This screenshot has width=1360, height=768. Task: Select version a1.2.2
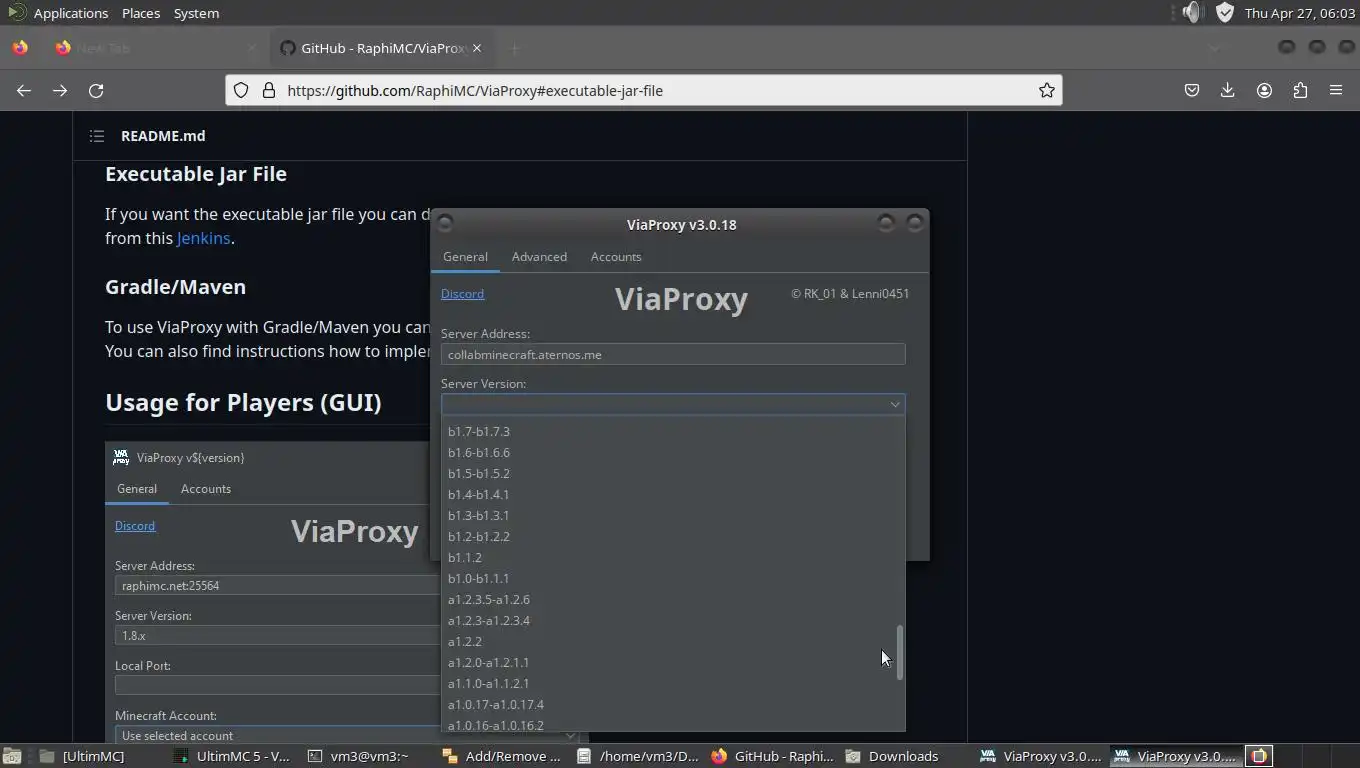click(x=673, y=642)
